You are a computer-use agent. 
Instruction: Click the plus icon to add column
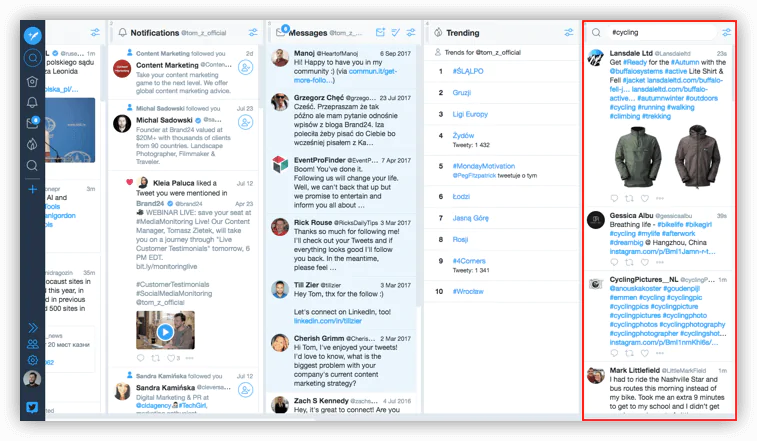point(33,189)
